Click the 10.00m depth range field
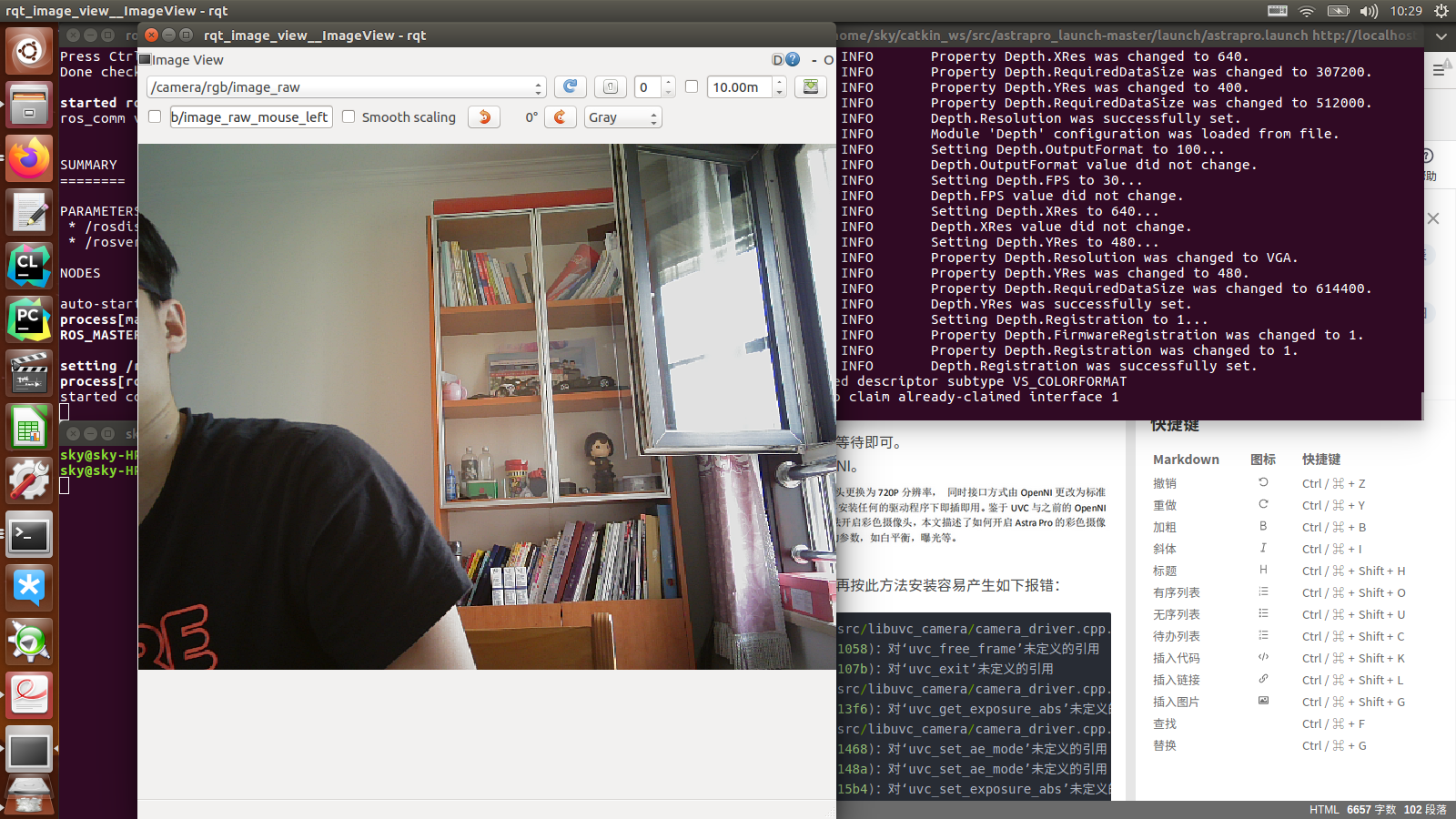Screen dimensions: 1456x819 [740, 86]
